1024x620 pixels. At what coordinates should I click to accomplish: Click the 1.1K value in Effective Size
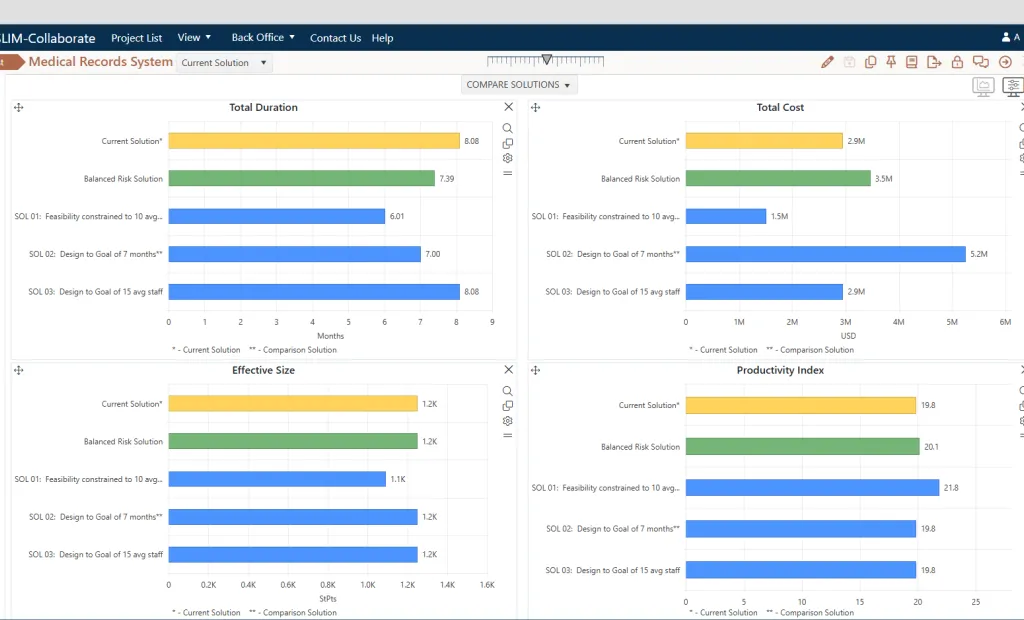coord(398,479)
